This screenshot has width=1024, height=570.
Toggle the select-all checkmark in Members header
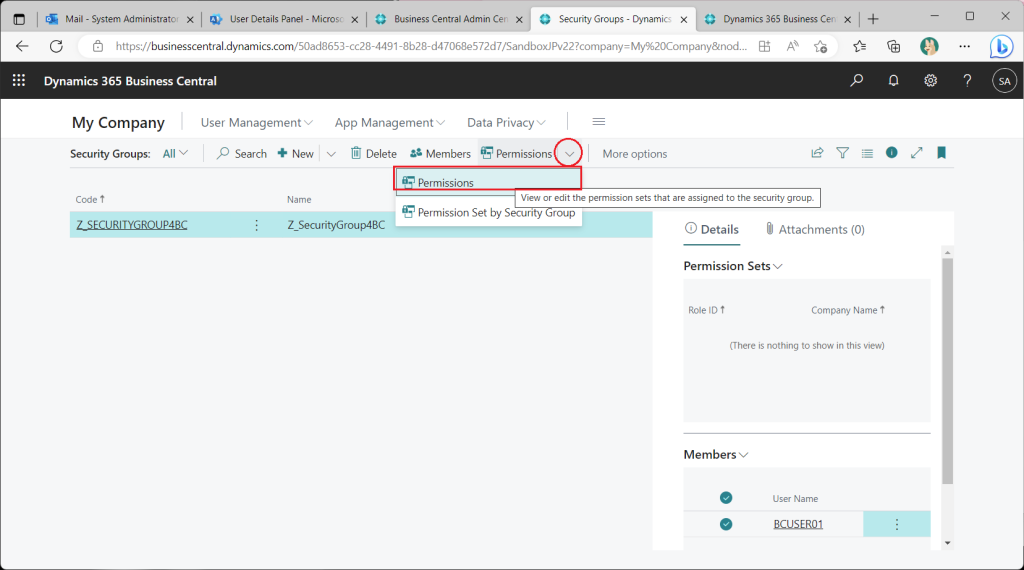click(726, 498)
